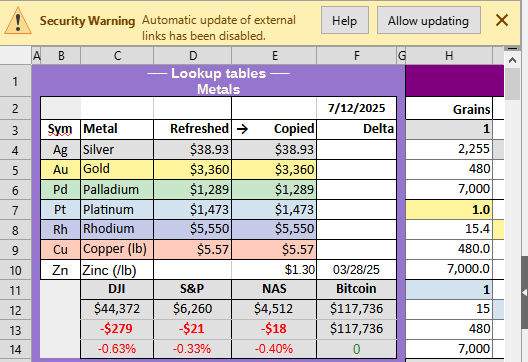Click the Help button in warning bar
Screen dimensions: 528x362
pos(344,21)
